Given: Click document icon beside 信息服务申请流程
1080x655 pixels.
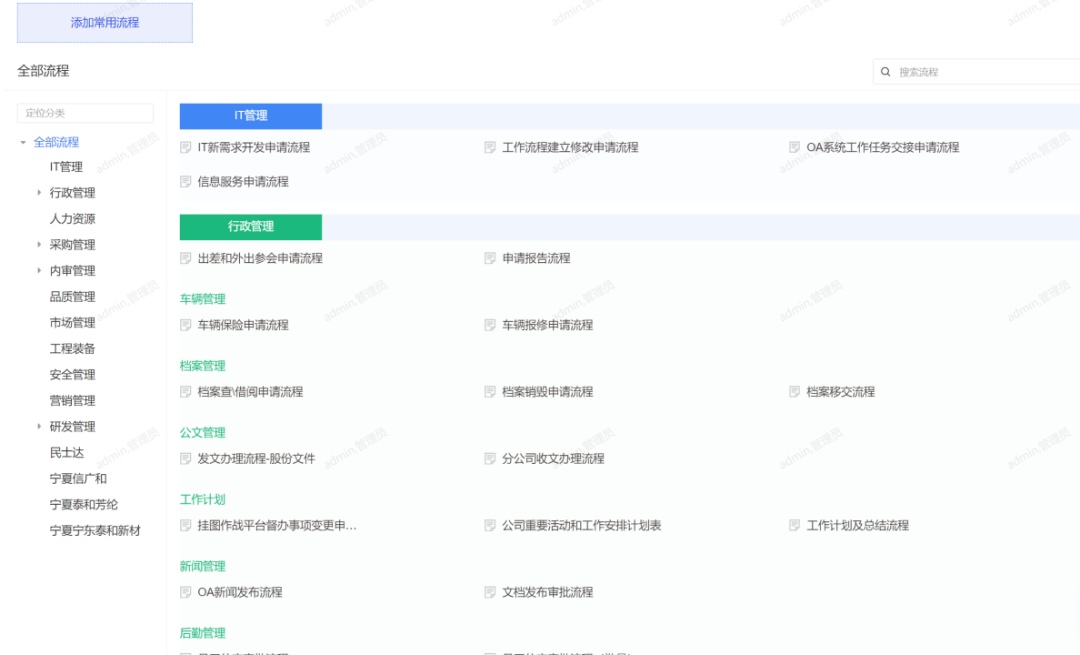Looking at the screenshot, I should (x=185, y=182).
